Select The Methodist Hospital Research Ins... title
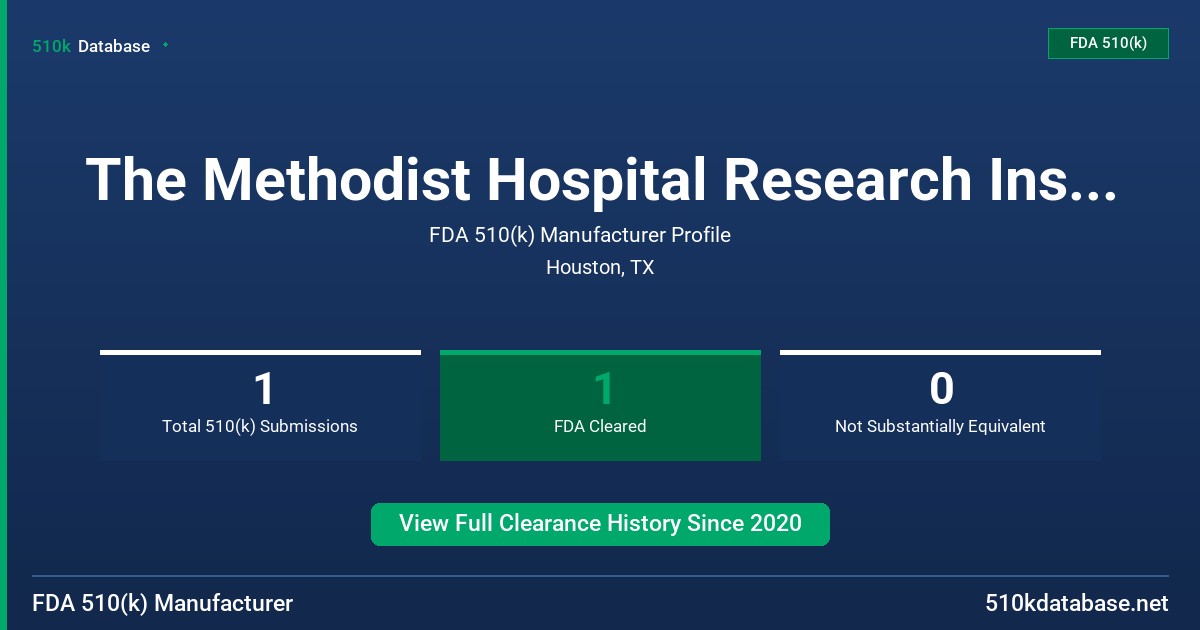 601,180
